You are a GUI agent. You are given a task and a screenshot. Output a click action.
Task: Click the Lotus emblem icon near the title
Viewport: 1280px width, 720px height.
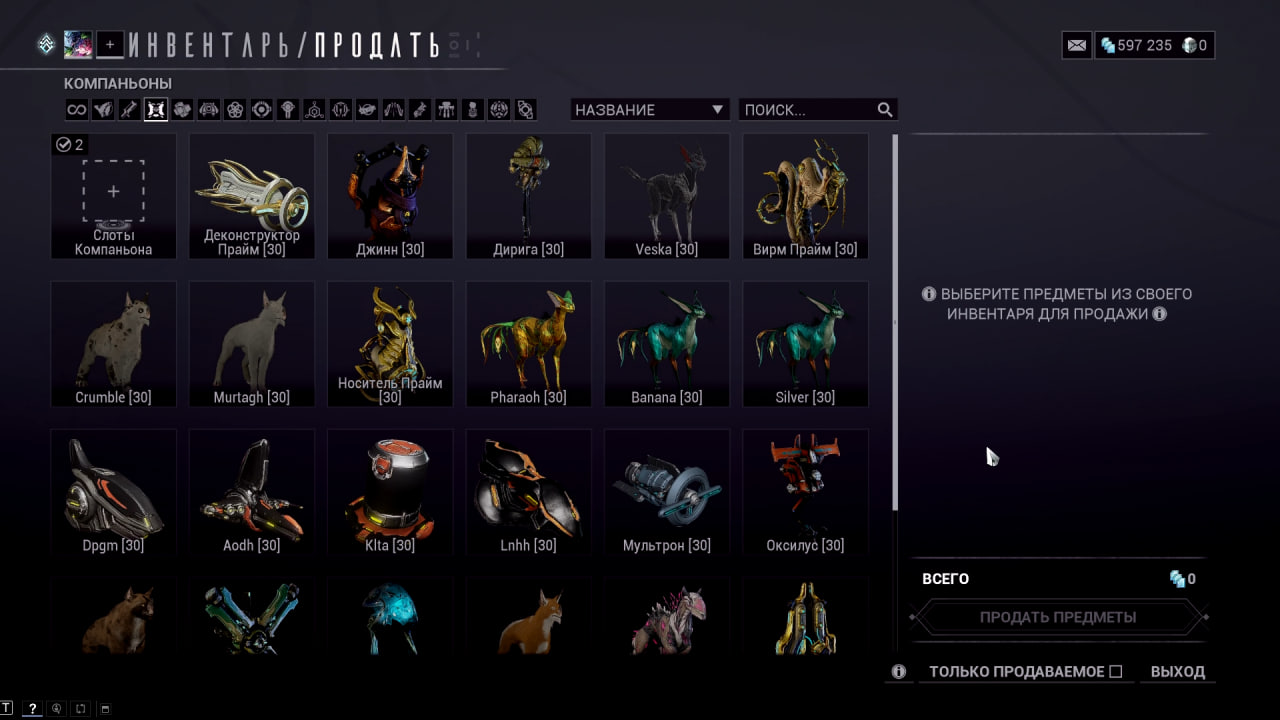46,44
